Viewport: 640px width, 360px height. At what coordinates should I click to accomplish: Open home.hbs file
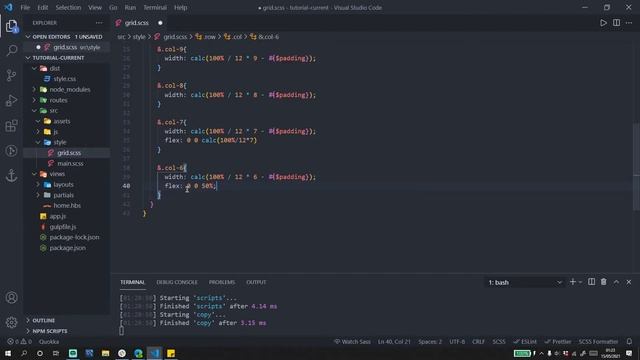click(x=67, y=206)
